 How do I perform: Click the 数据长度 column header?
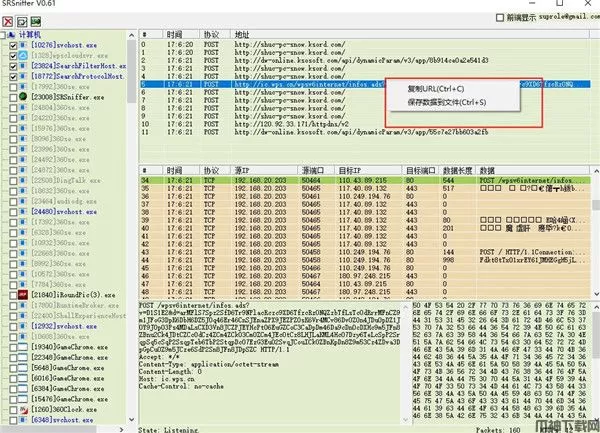pos(455,169)
